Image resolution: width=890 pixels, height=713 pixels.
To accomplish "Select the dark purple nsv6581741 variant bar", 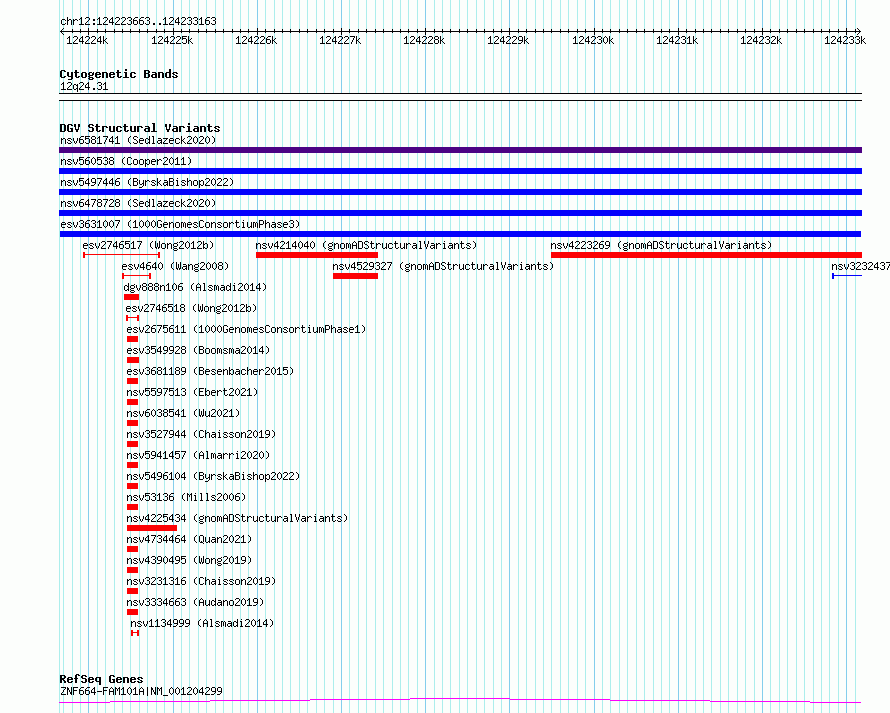I will (460, 150).
